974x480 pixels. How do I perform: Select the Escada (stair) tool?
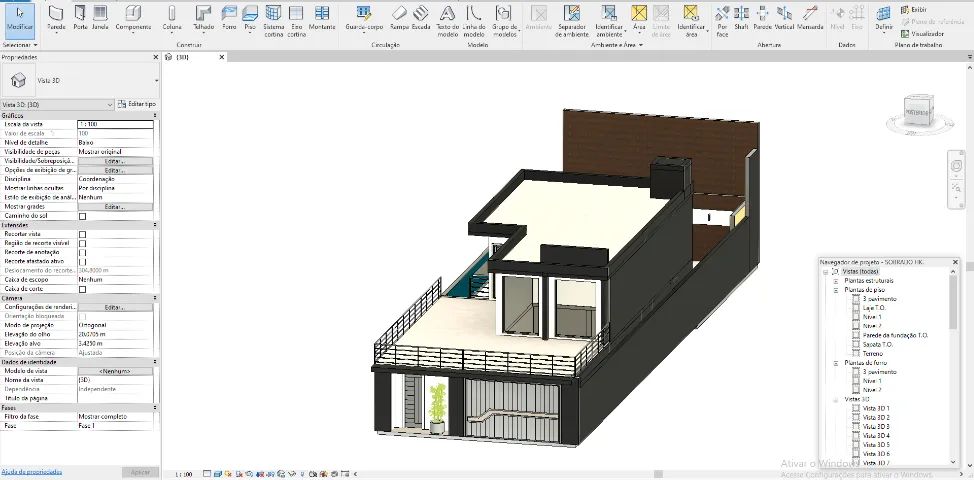point(421,16)
